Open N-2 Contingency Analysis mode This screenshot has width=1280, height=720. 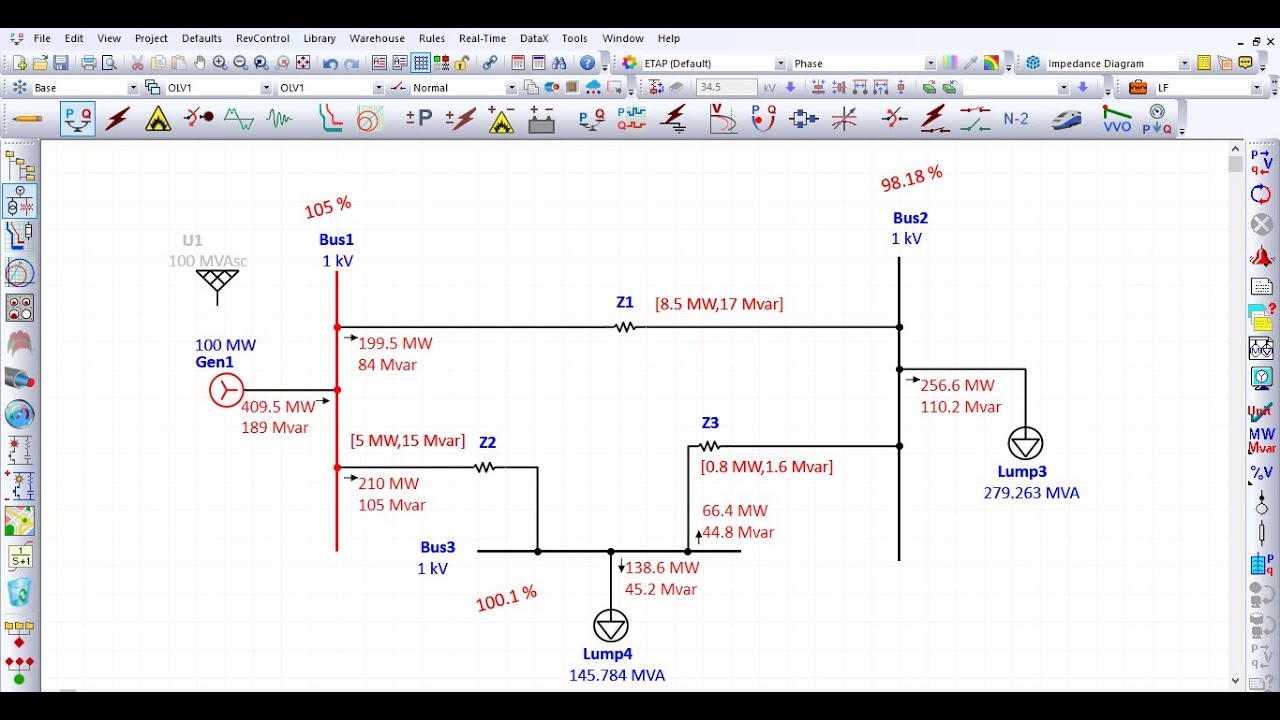pos(1016,119)
